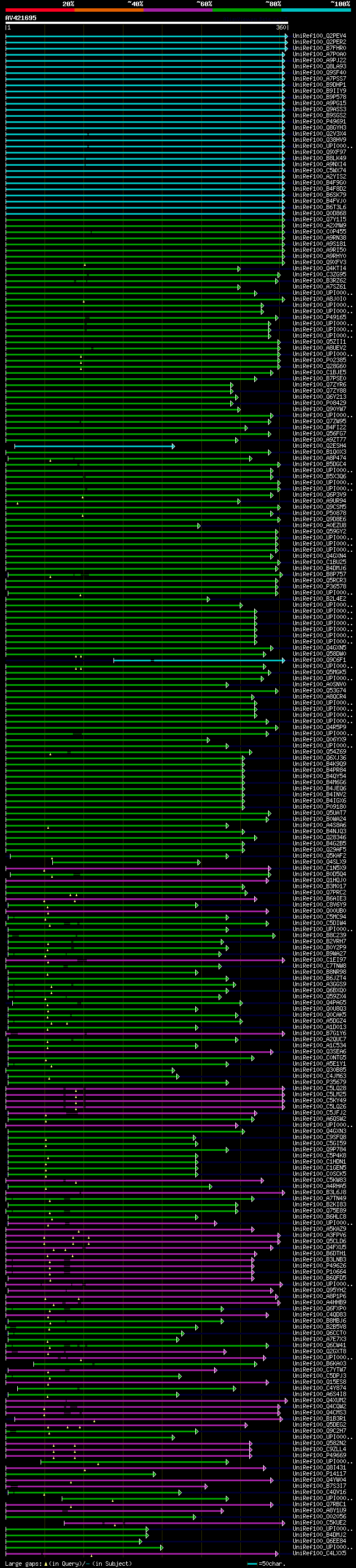356x1568 pixels.
Task: Select the UniRef100_O02056 label
Action: [319, 1516]
